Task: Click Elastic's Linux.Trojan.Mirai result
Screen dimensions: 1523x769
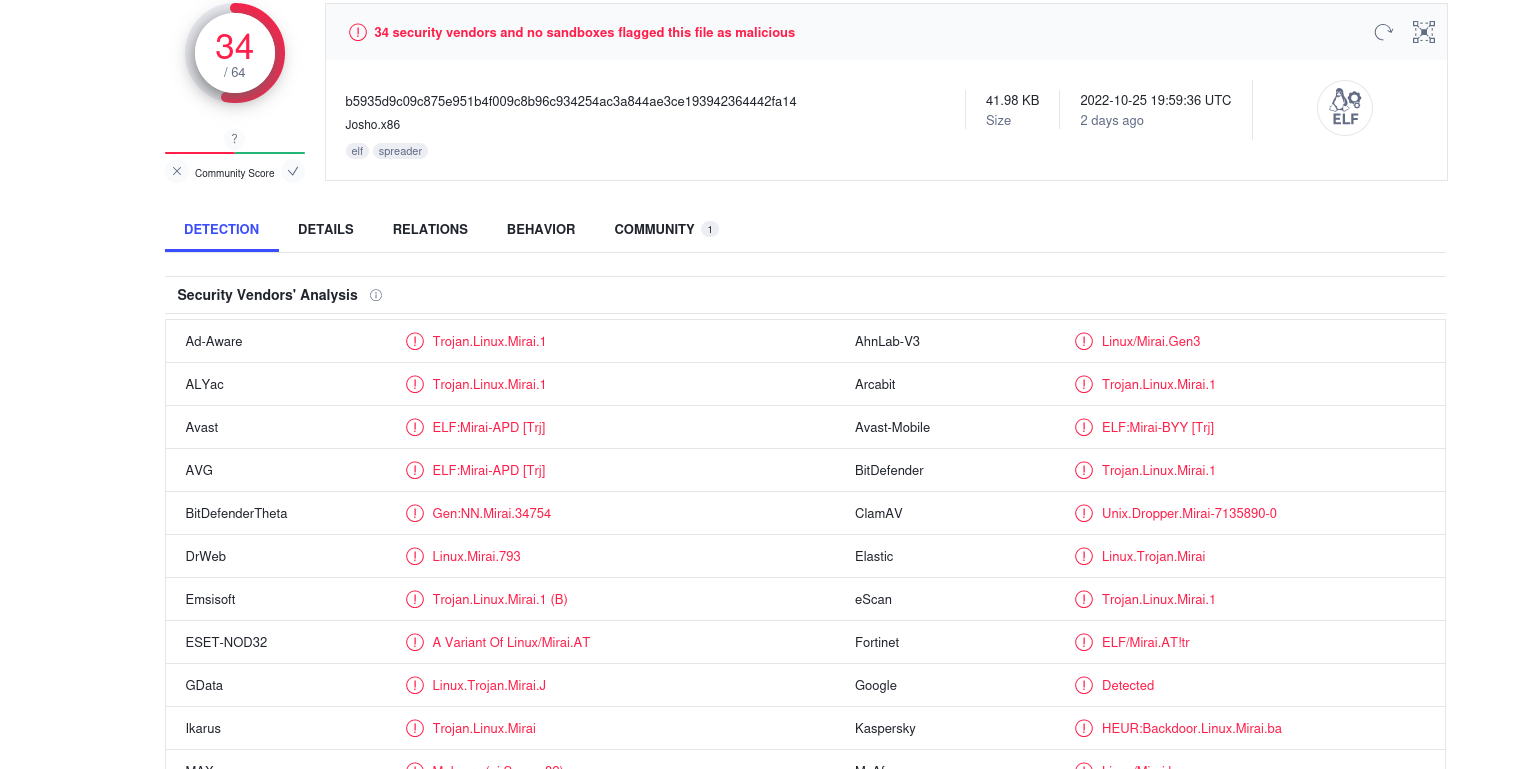Action: tap(1154, 556)
